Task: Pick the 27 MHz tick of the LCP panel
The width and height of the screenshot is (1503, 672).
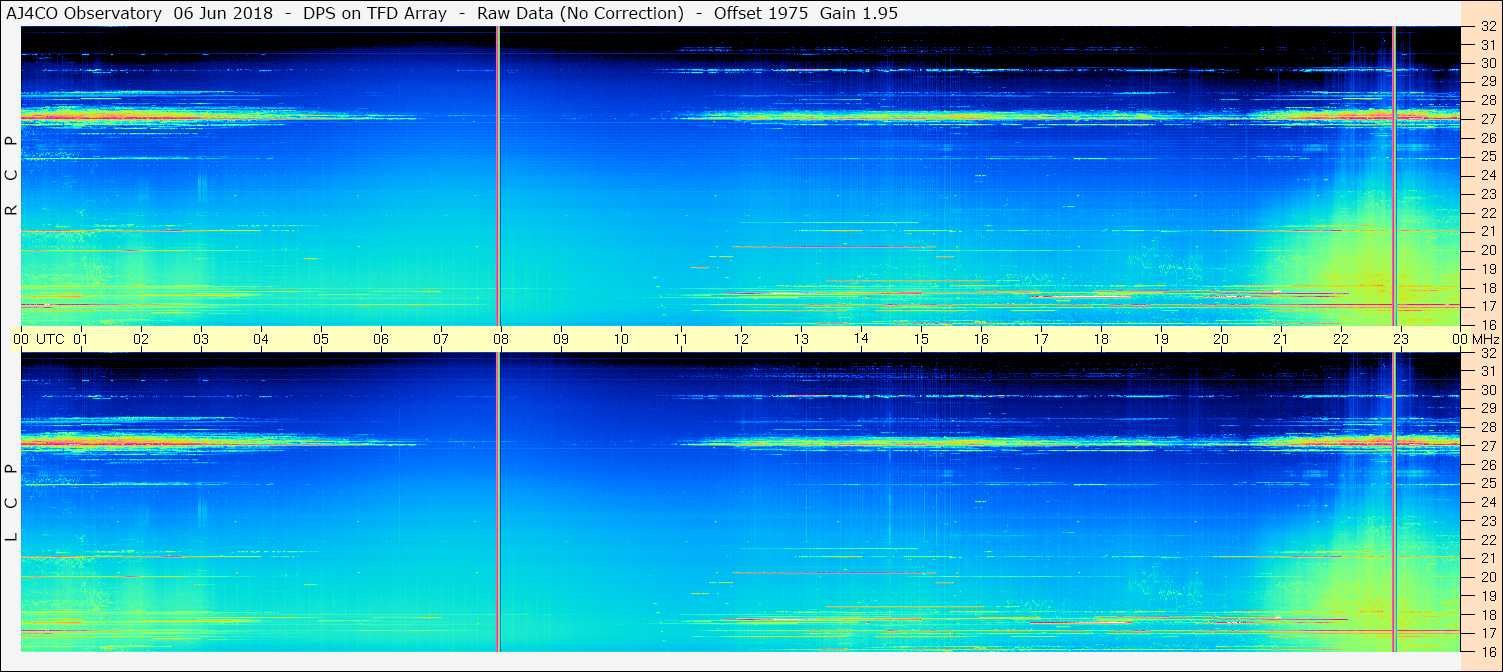Action: pyautogui.click(x=1487, y=446)
